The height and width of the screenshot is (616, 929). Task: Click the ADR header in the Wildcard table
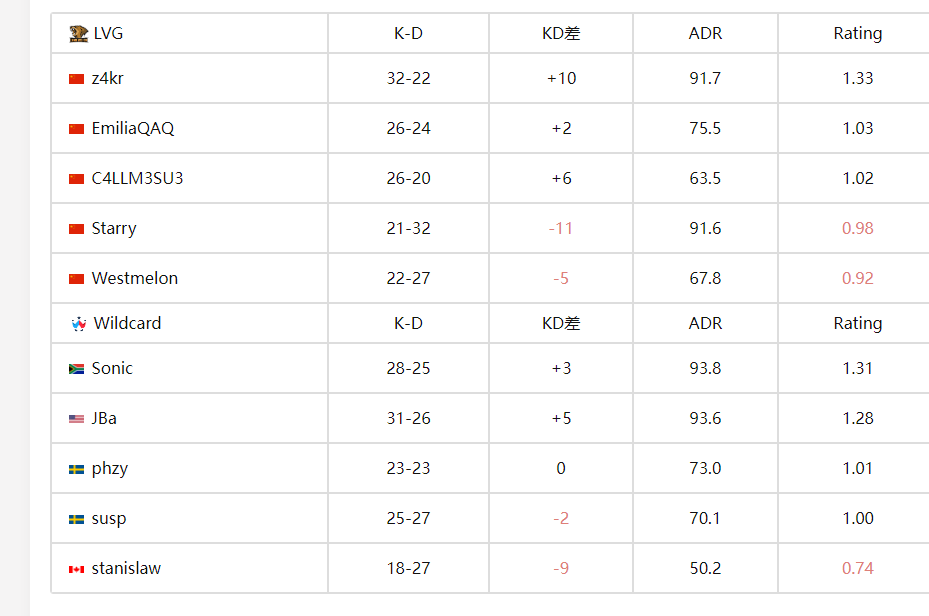point(705,323)
